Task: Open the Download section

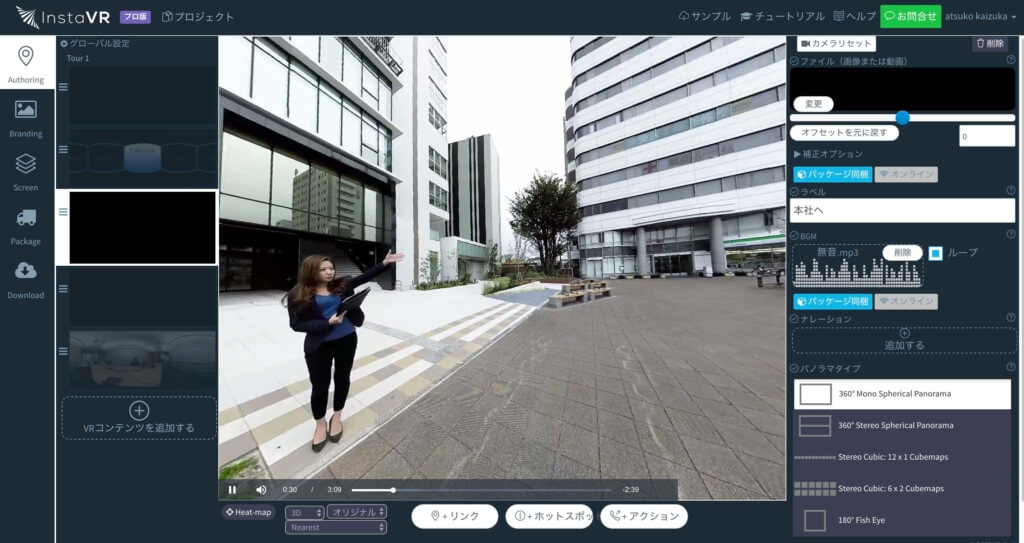Action: (25, 280)
